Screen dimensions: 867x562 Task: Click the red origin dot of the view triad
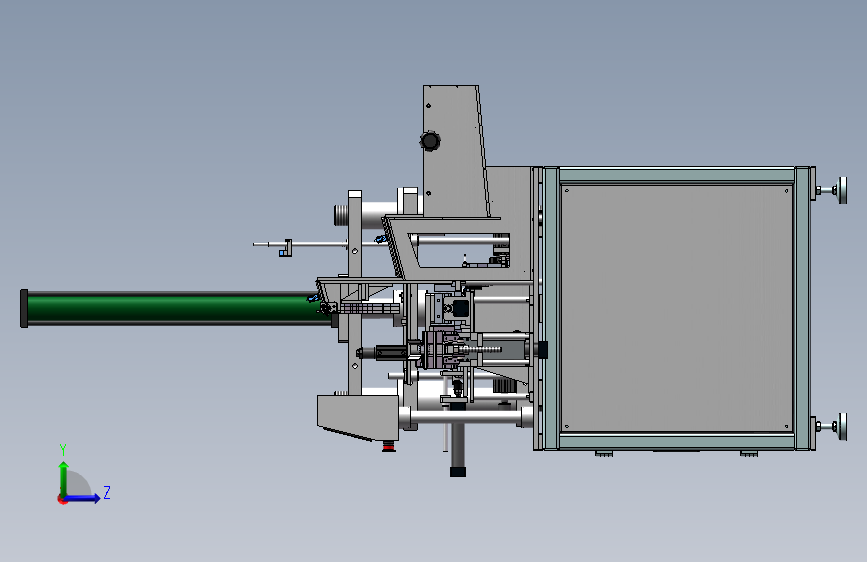(62, 499)
